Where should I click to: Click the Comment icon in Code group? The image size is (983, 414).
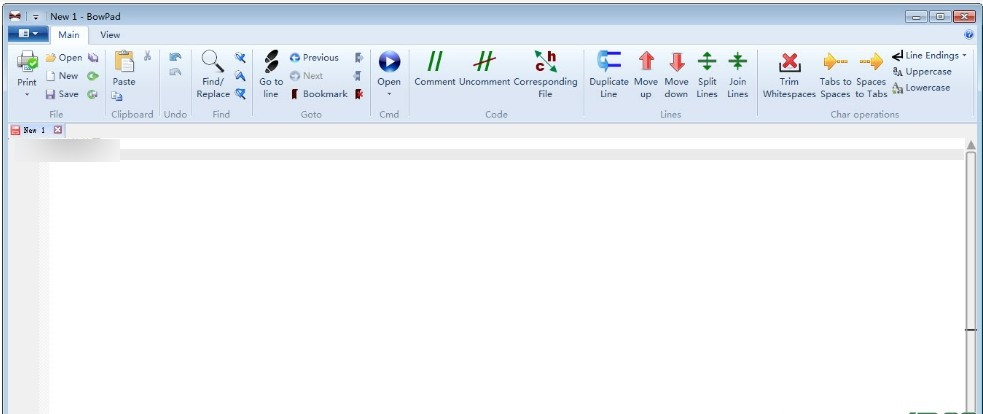(x=434, y=63)
